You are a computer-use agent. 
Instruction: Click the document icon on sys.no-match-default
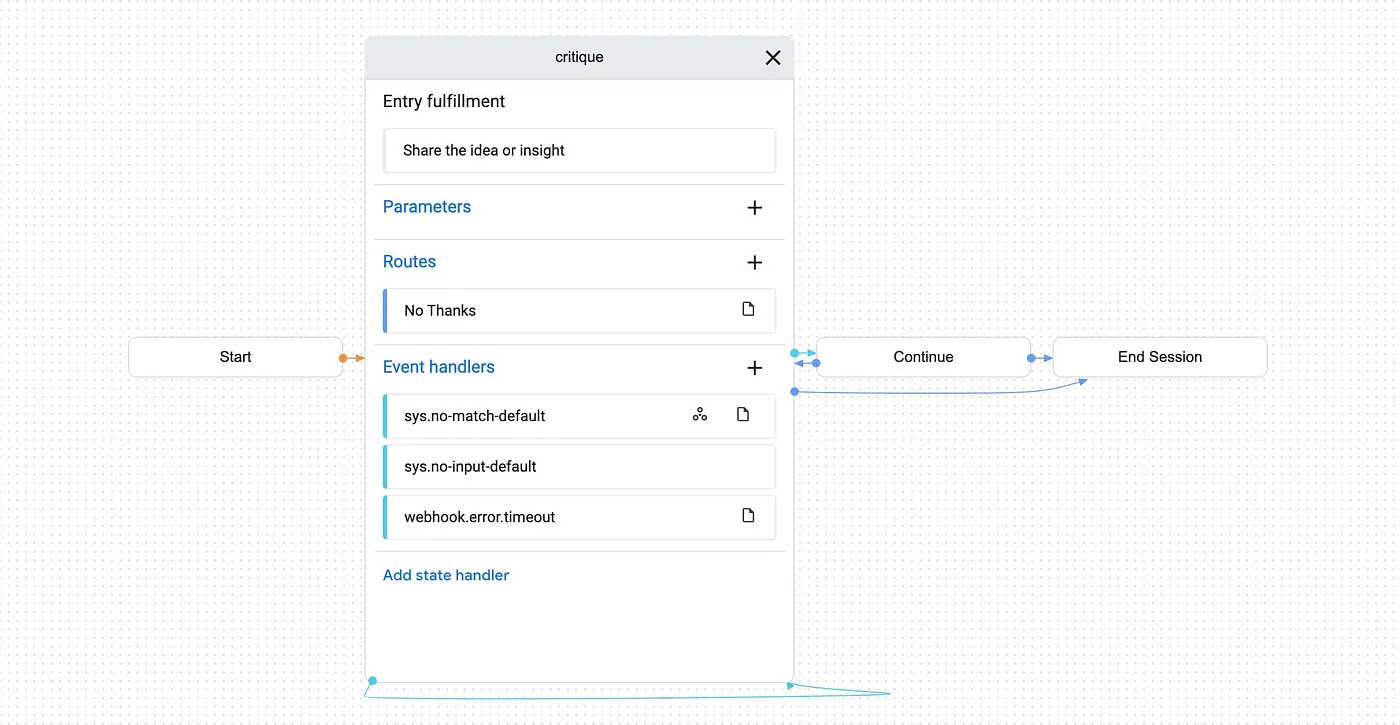pos(743,414)
